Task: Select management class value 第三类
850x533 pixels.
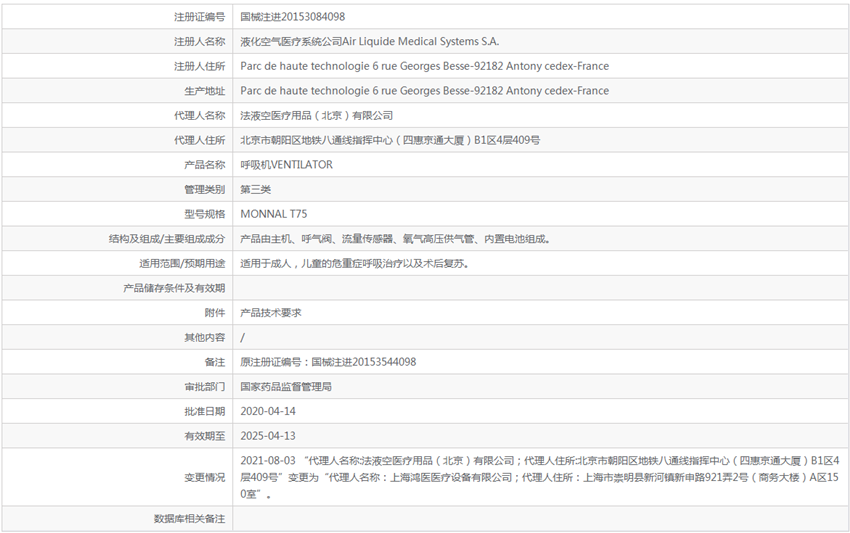Action: pyautogui.click(x=255, y=189)
